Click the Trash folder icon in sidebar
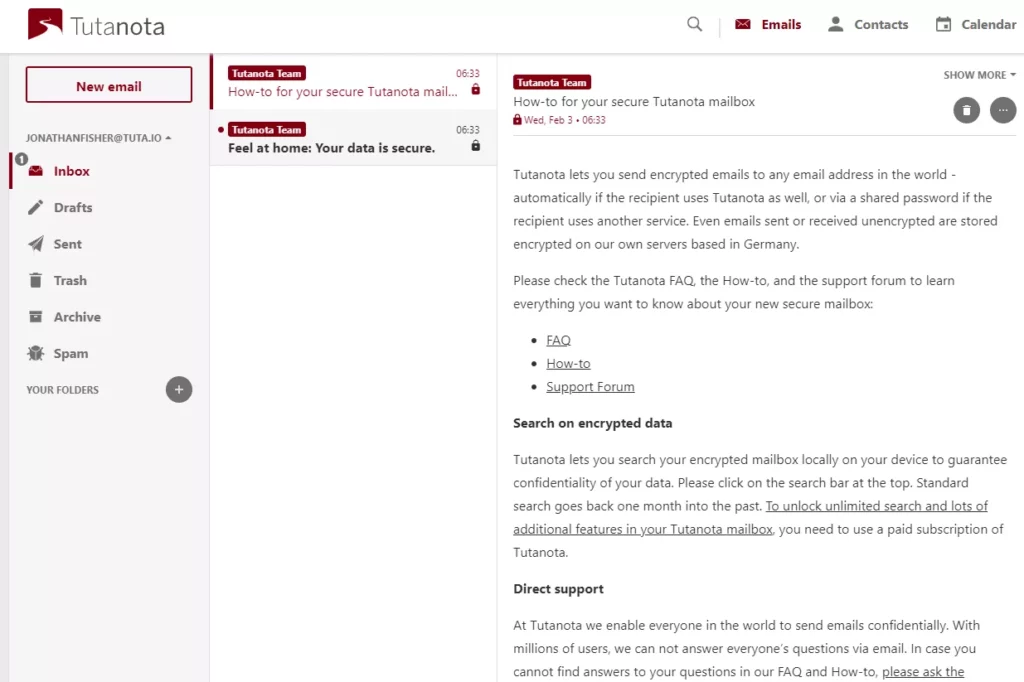This screenshot has width=1024, height=682. [36, 281]
